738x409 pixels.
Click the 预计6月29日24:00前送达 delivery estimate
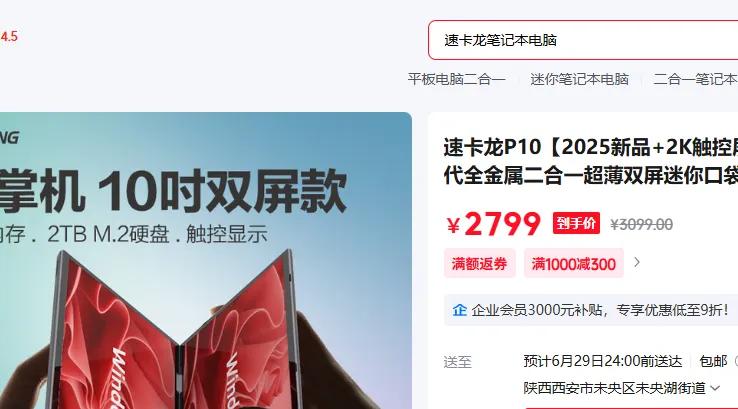tap(602, 361)
